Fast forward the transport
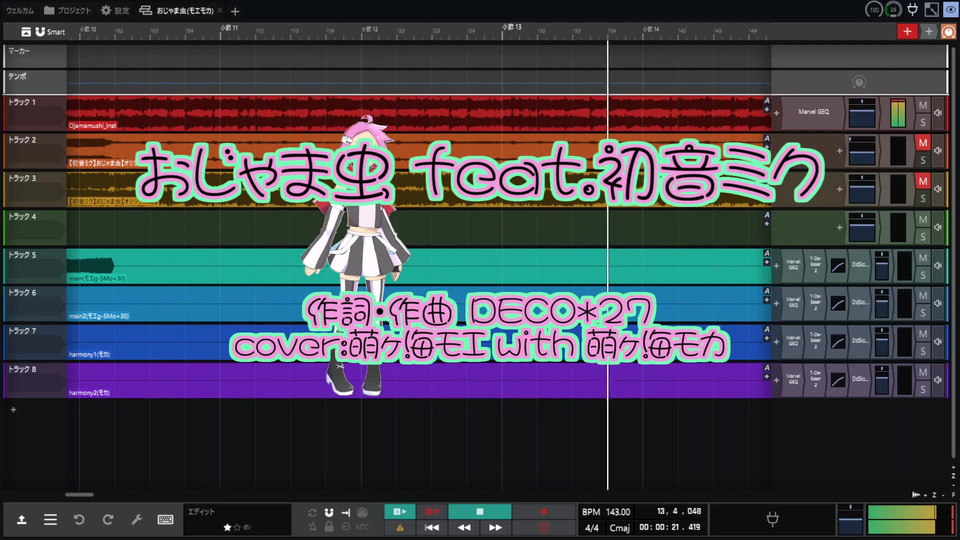Screen dimensions: 960x540 coord(495,527)
